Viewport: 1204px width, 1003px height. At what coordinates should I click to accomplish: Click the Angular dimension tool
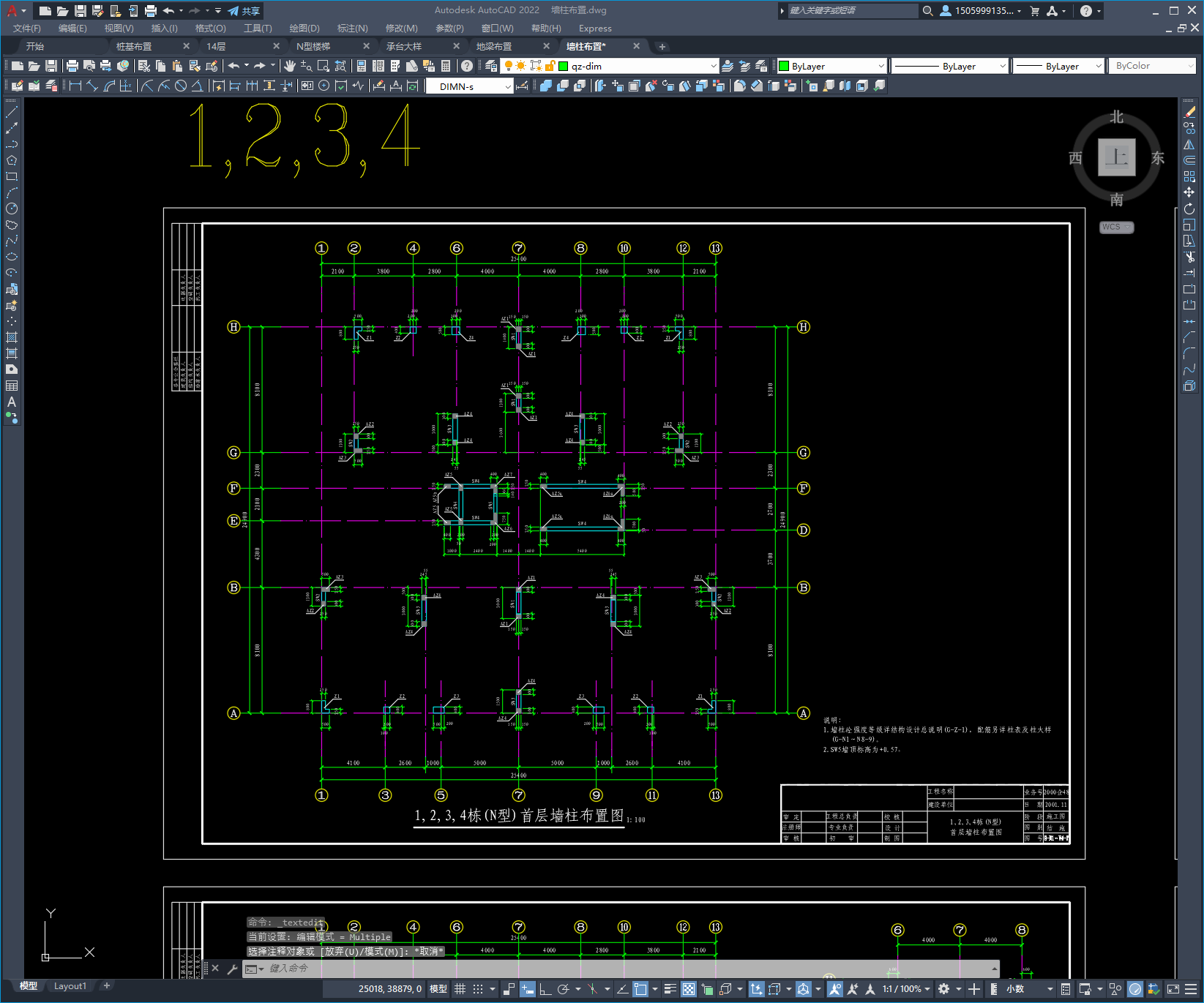(197, 86)
